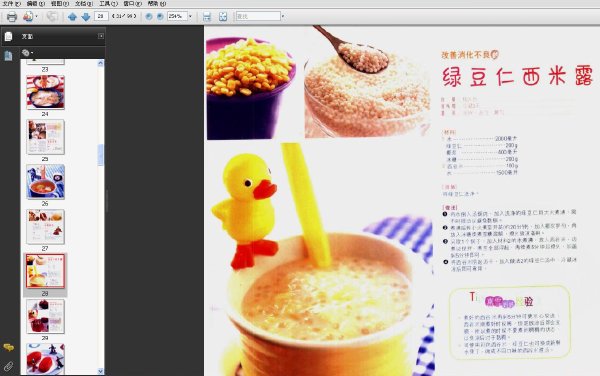Select page 24 thumbnail
This screenshot has height=376, width=600.
click(x=45, y=93)
